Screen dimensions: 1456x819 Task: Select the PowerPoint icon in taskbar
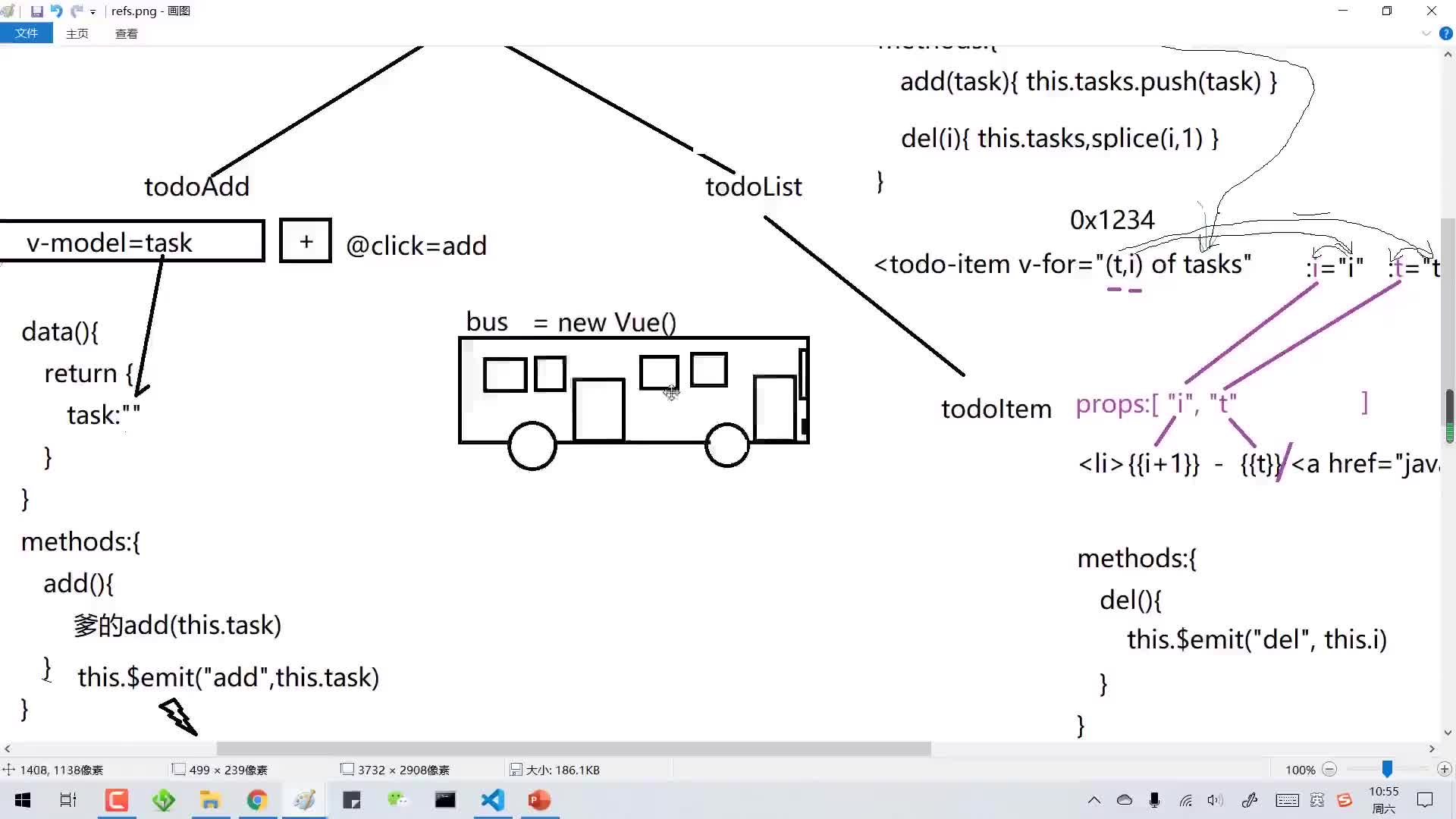pyautogui.click(x=540, y=800)
